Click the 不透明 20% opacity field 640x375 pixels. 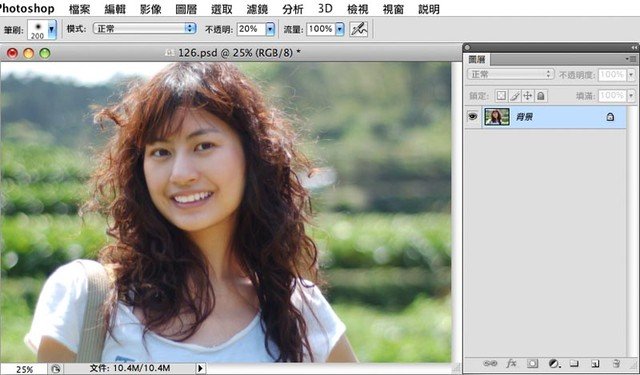(251, 29)
